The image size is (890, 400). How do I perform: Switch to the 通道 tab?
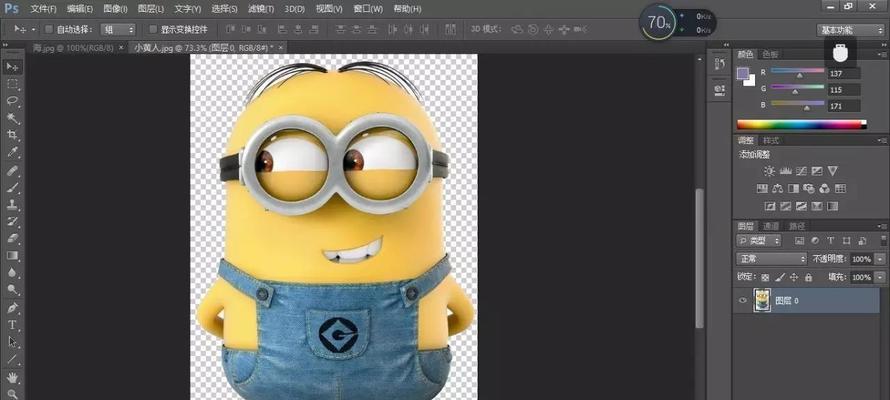pyautogui.click(x=771, y=226)
